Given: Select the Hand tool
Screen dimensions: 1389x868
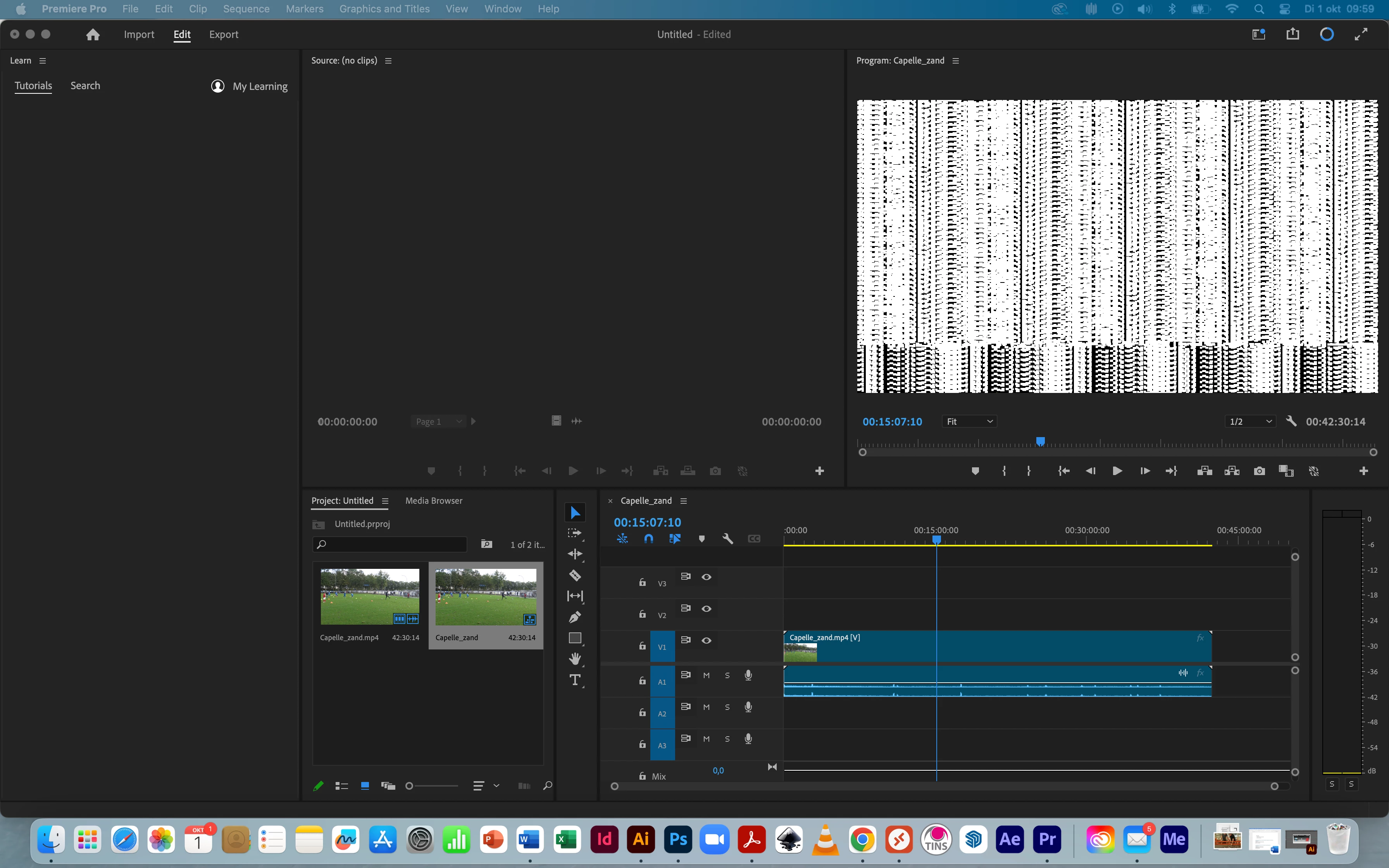Looking at the screenshot, I should (x=574, y=658).
